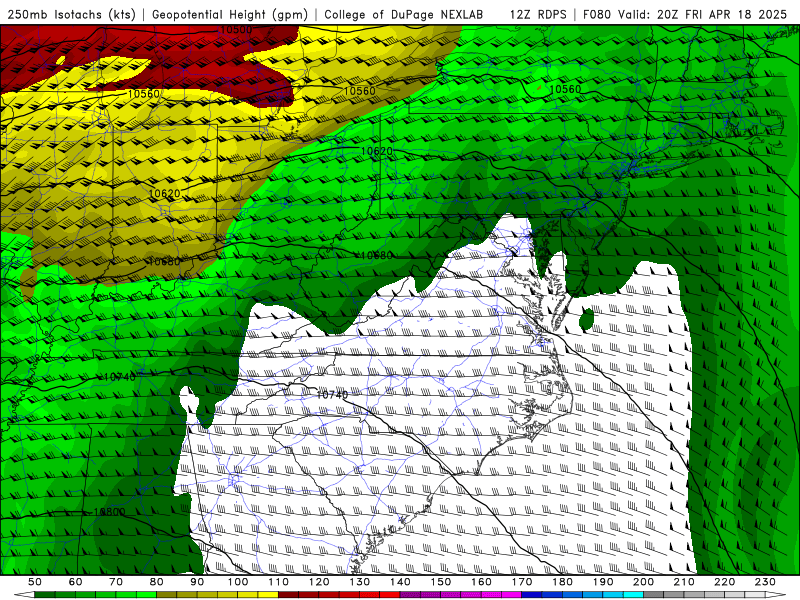800x600 pixels.
Task: Click the 60 value on the color scale
Action: click(76, 582)
